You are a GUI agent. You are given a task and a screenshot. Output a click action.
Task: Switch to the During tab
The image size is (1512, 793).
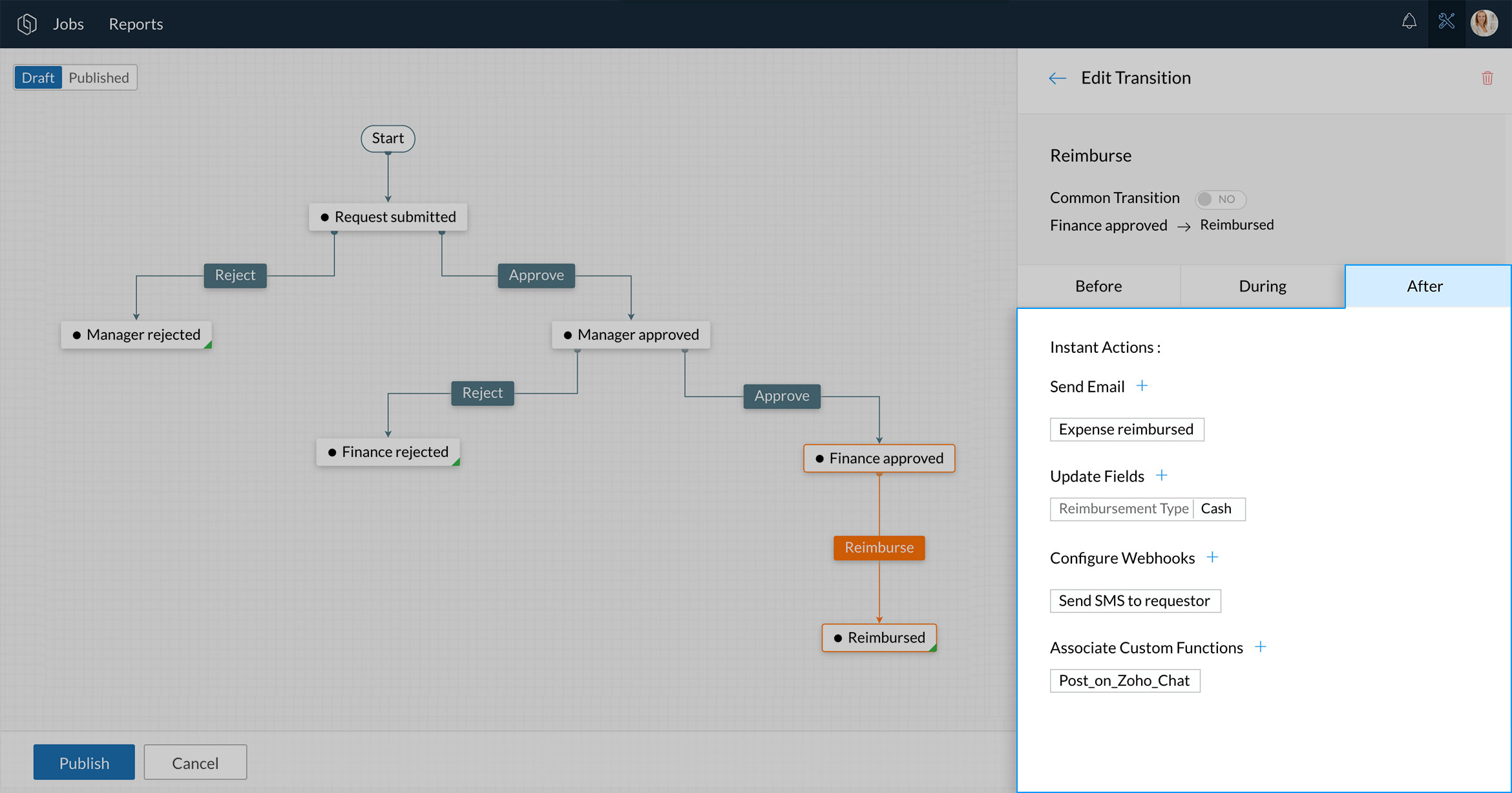[1263, 286]
